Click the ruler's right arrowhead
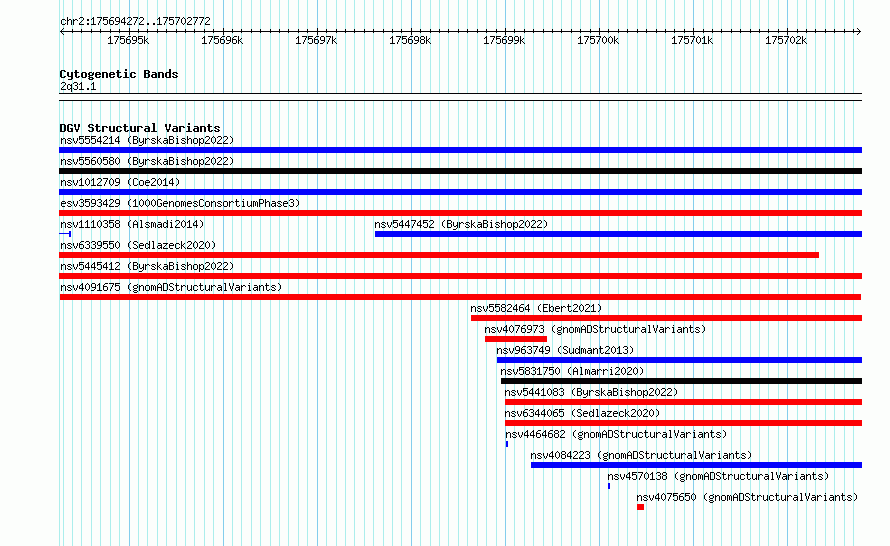 click(859, 31)
